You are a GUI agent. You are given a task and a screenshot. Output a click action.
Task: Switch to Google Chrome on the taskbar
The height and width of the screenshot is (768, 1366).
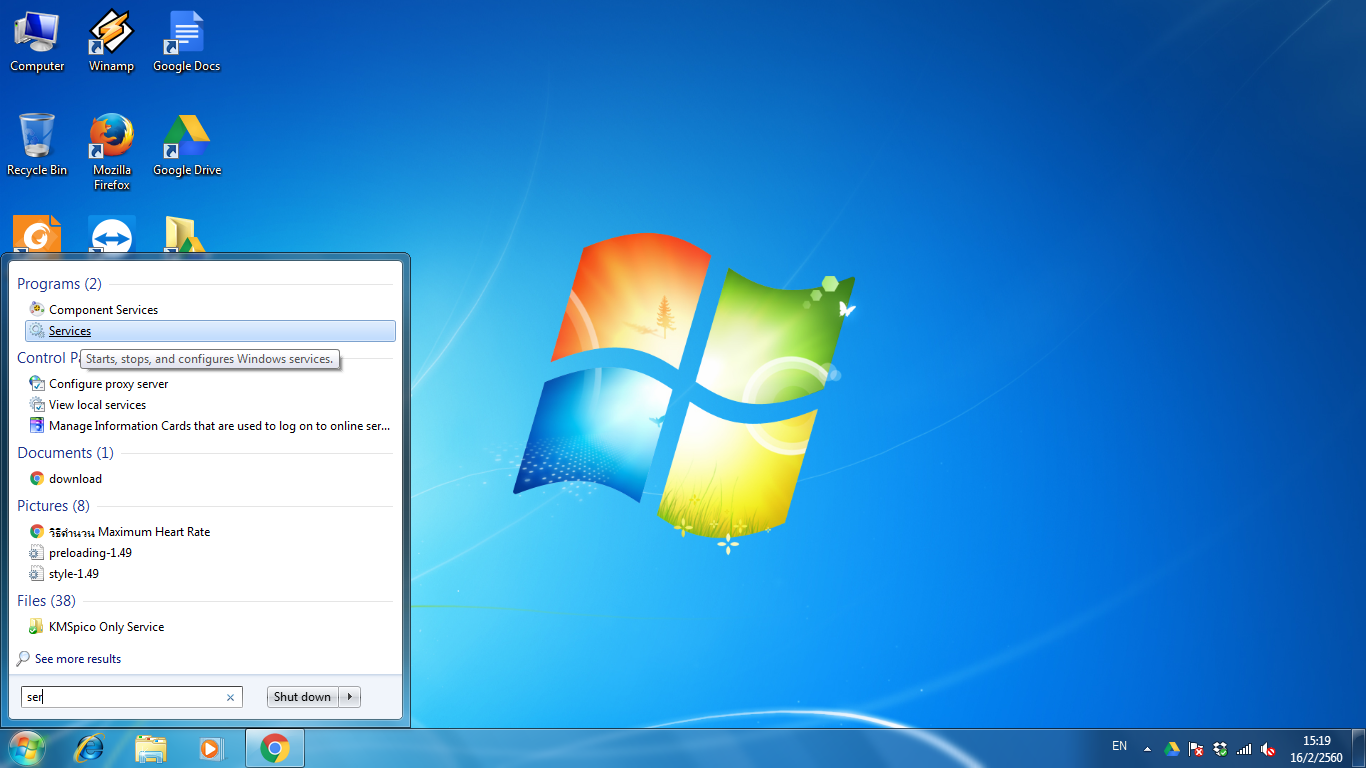275,748
